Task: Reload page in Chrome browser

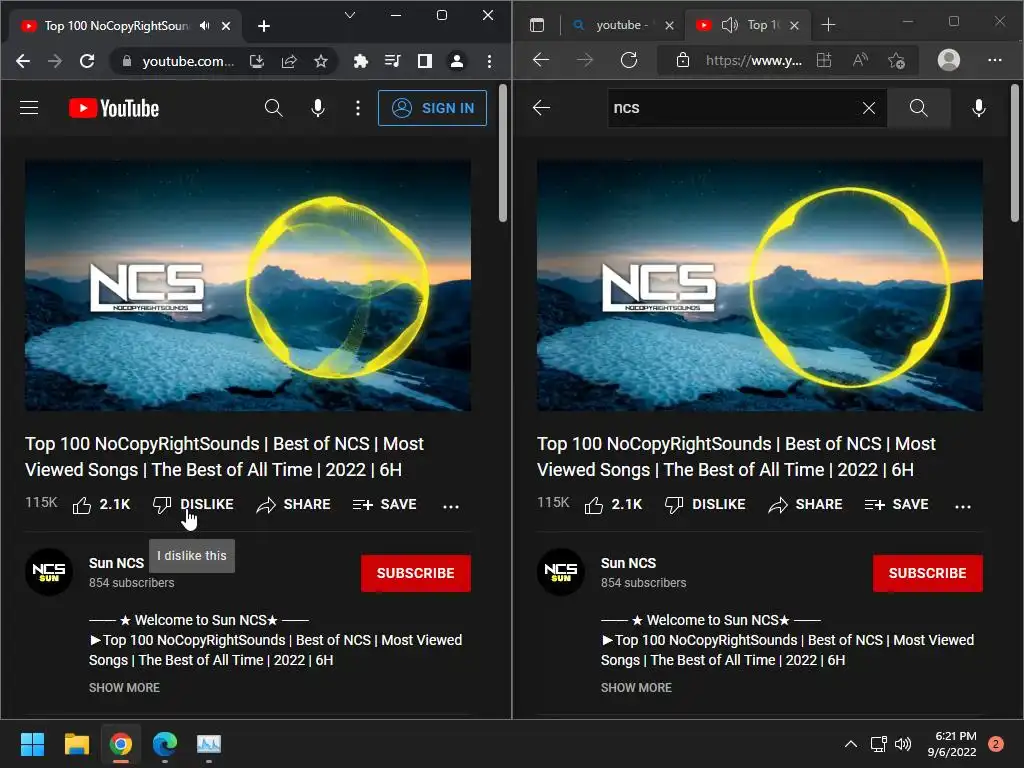Action: point(87,61)
